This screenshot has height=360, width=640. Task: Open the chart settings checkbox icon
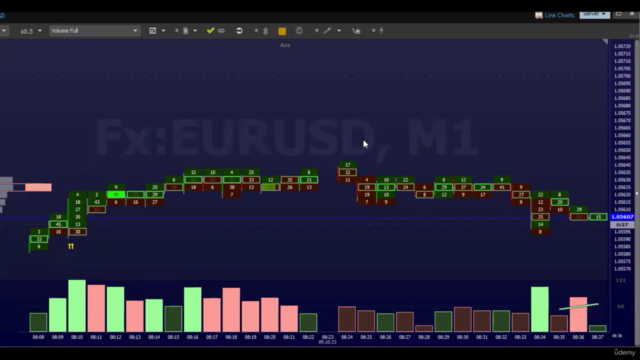(x=153, y=31)
